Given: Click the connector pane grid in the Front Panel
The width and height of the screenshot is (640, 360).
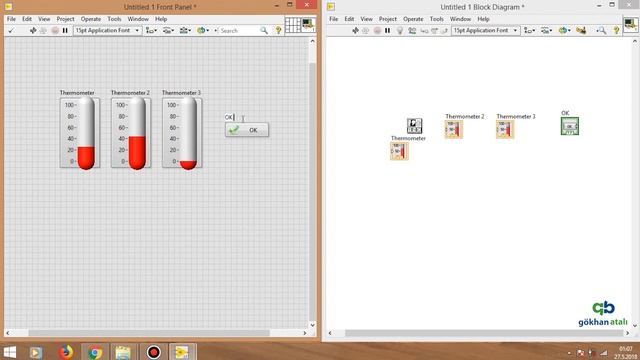Looking at the screenshot, I should tap(293, 25).
